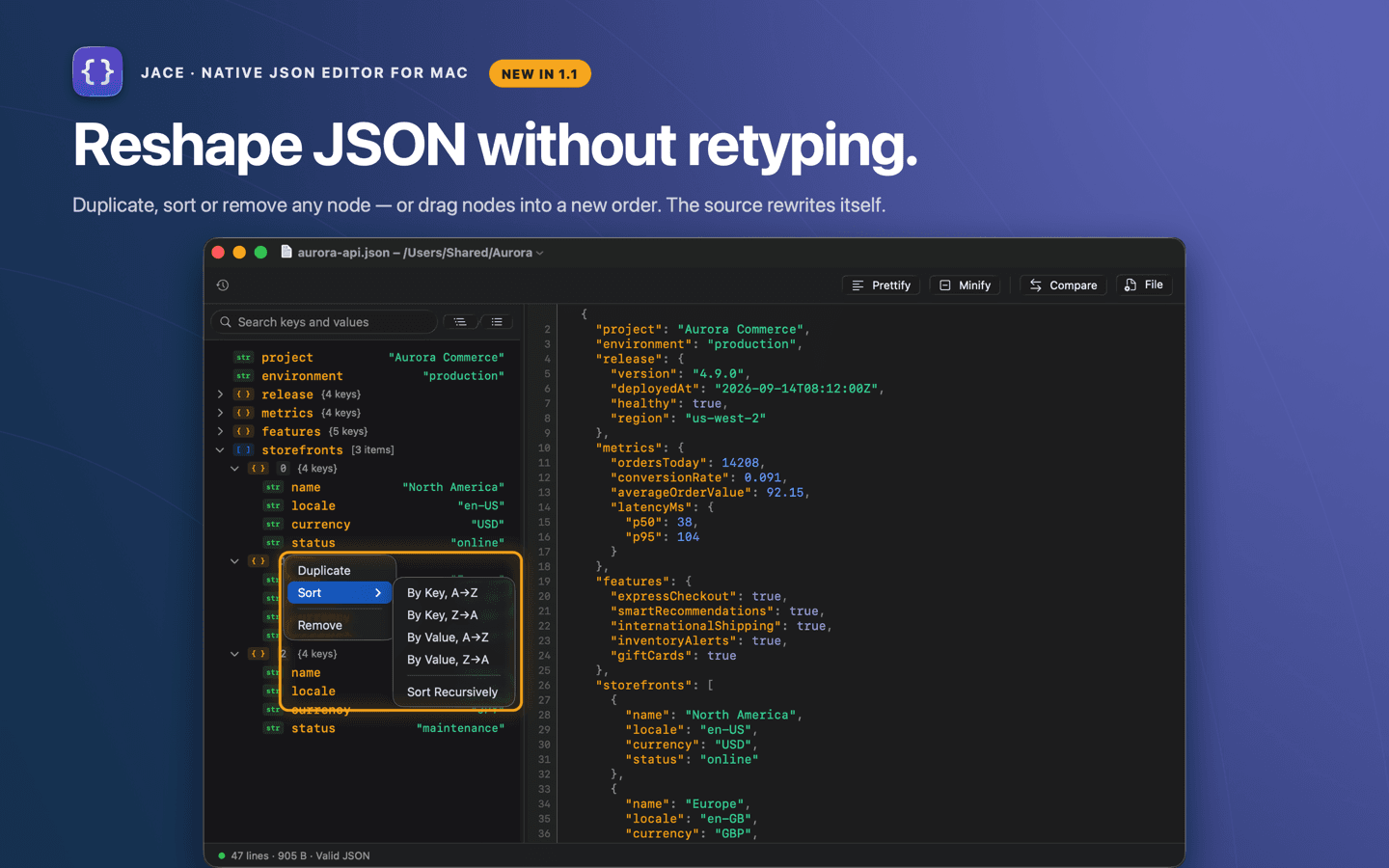This screenshot has width=1389, height=868.
Task: Click the Jace curly-braces app logo
Action: point(97,71)
